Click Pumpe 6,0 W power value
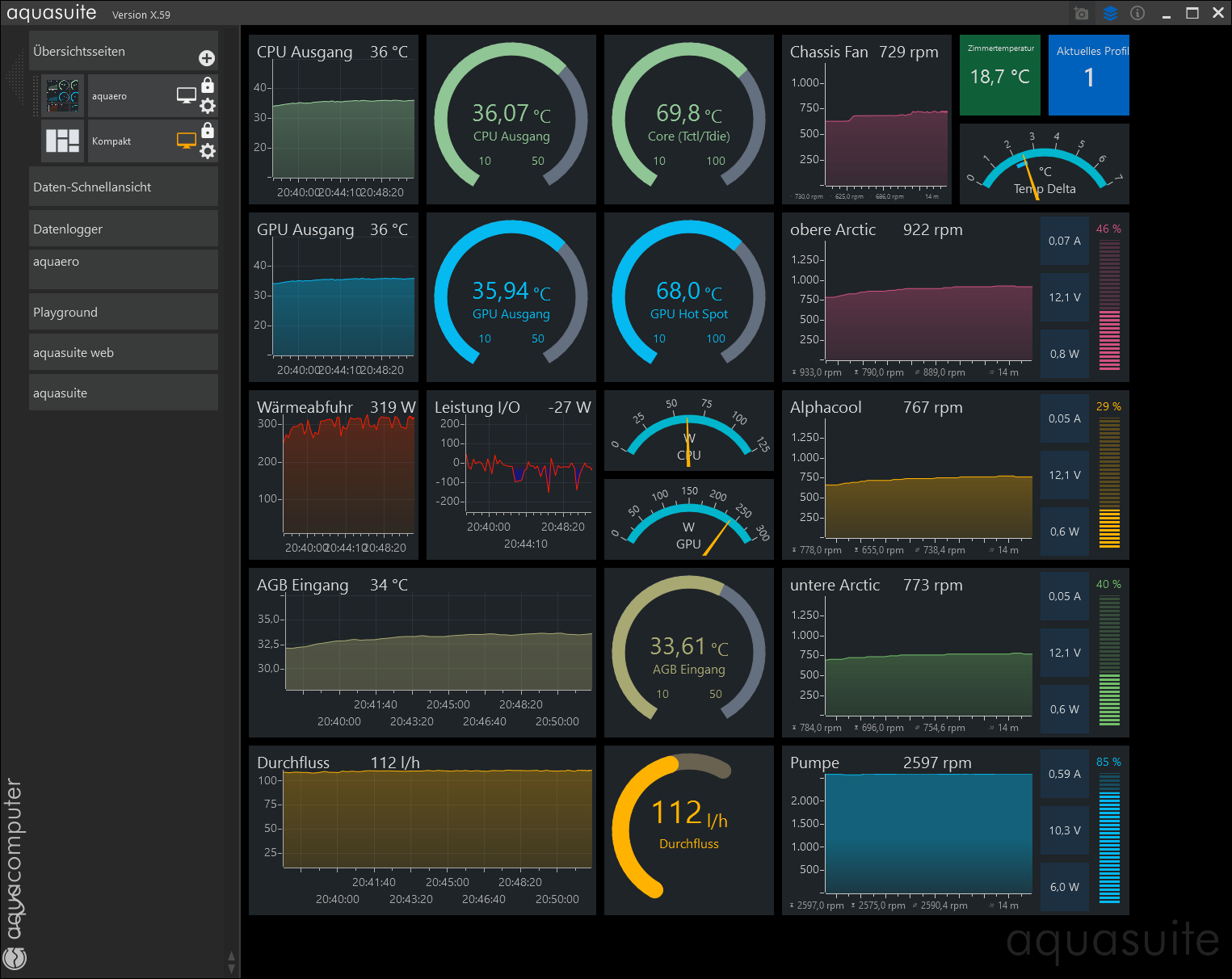This screenshot has width=1232, height=979. tap(1065, 887)
